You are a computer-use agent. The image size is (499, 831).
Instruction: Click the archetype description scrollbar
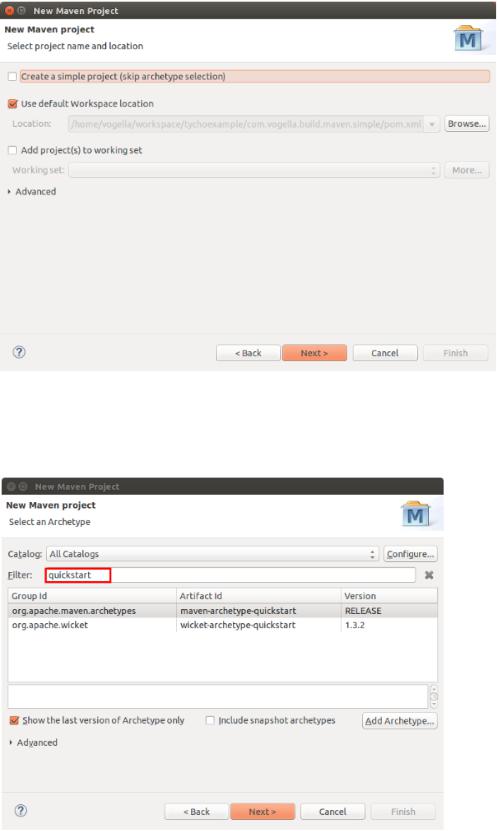(x=434, y=697)
